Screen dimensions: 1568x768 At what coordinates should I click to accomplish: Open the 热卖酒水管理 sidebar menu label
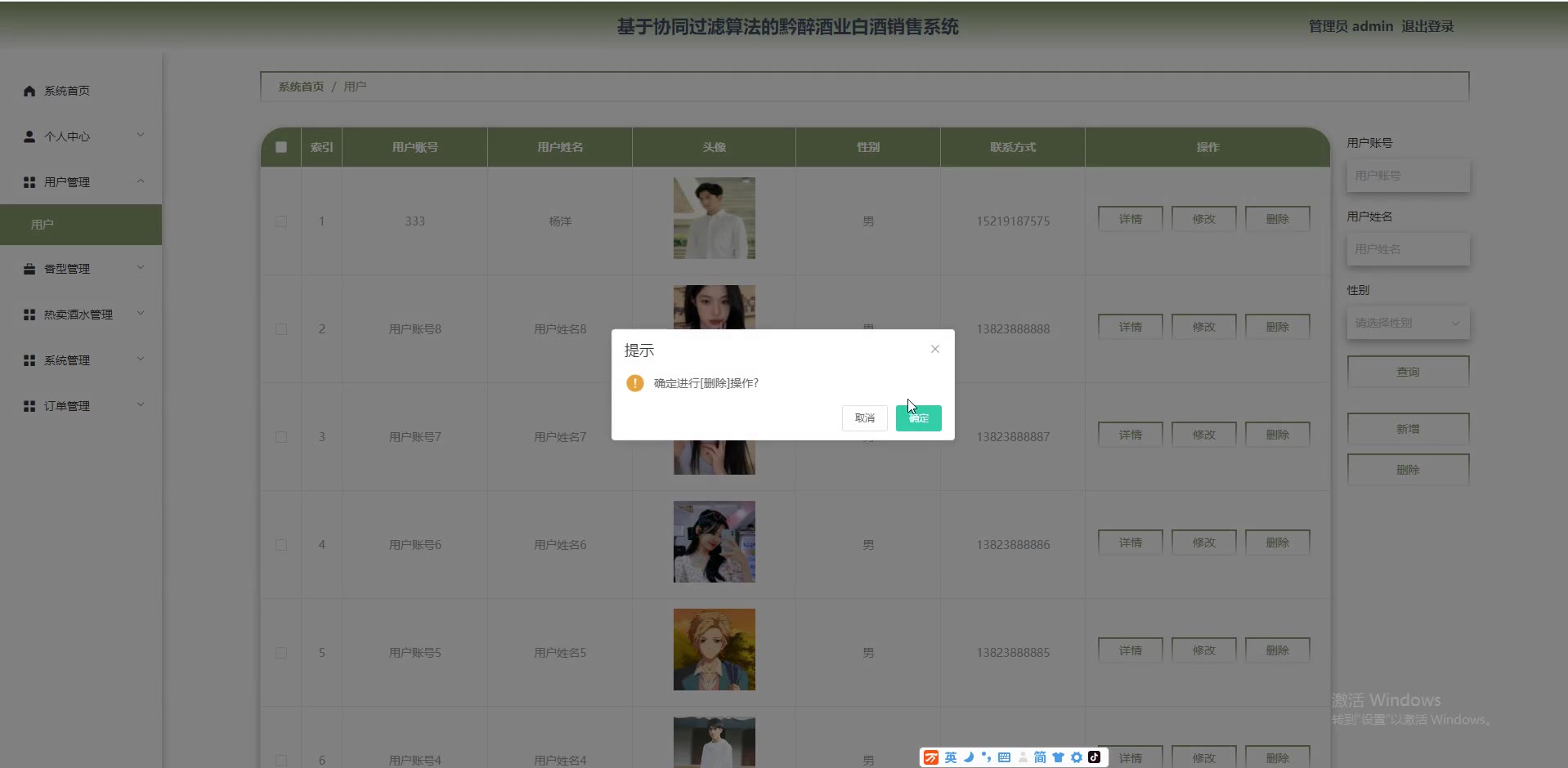pos(78,315)
